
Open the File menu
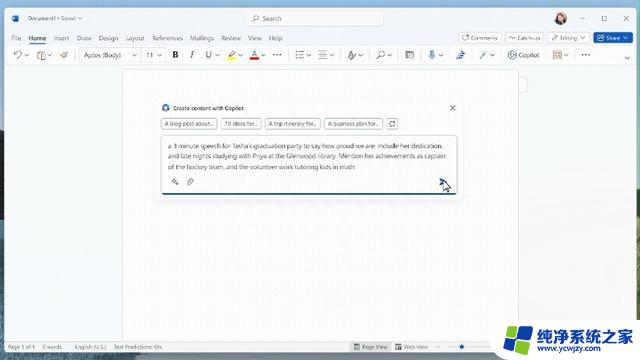pos(16,38)
